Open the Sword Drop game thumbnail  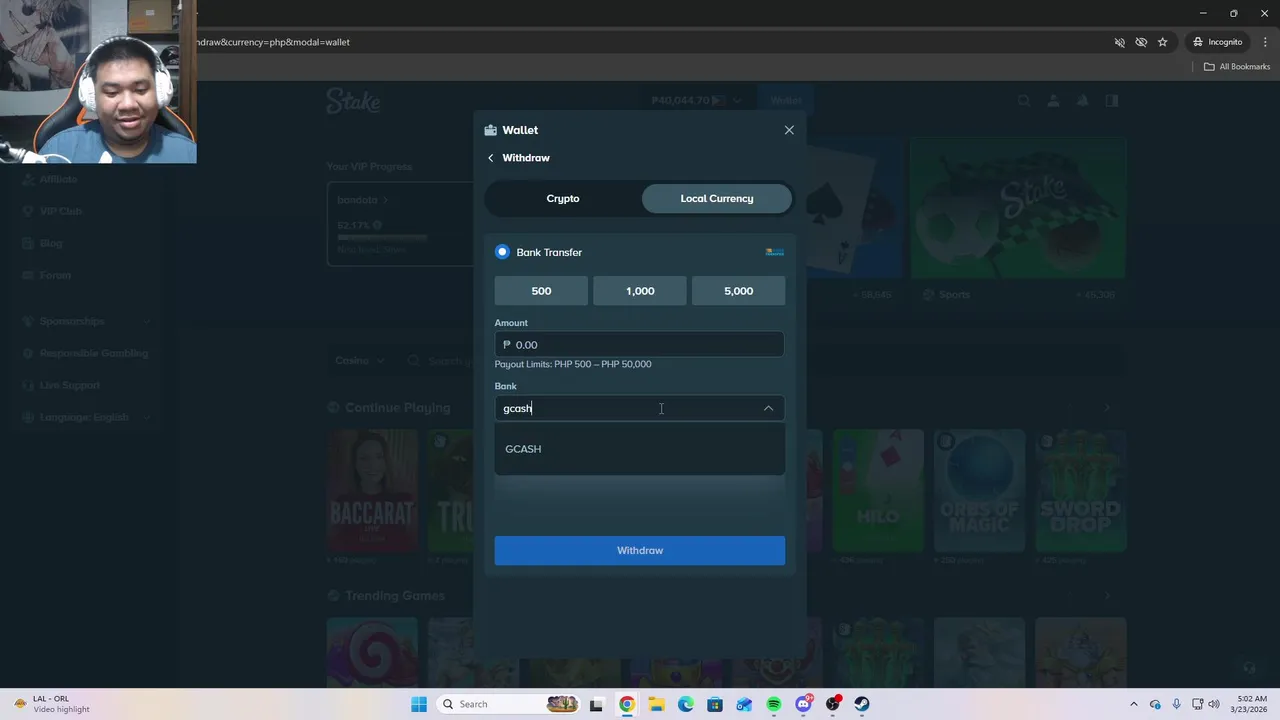pos(1080,491)
